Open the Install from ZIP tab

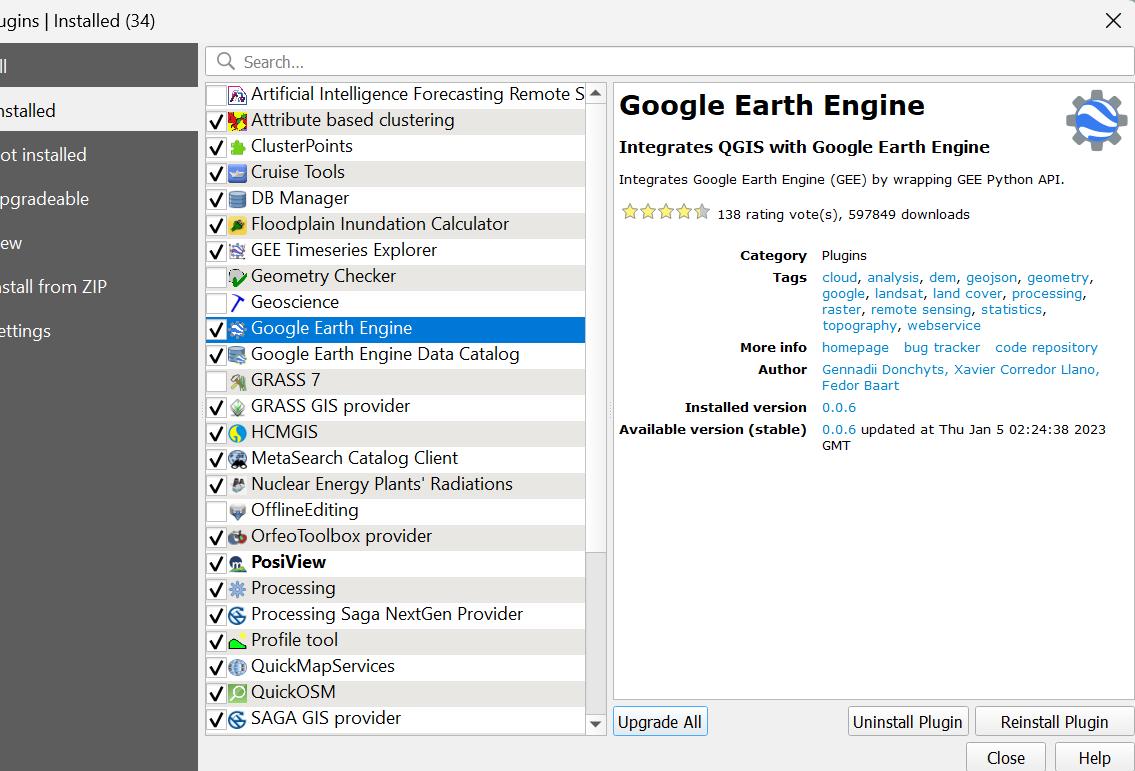[54, 287]
